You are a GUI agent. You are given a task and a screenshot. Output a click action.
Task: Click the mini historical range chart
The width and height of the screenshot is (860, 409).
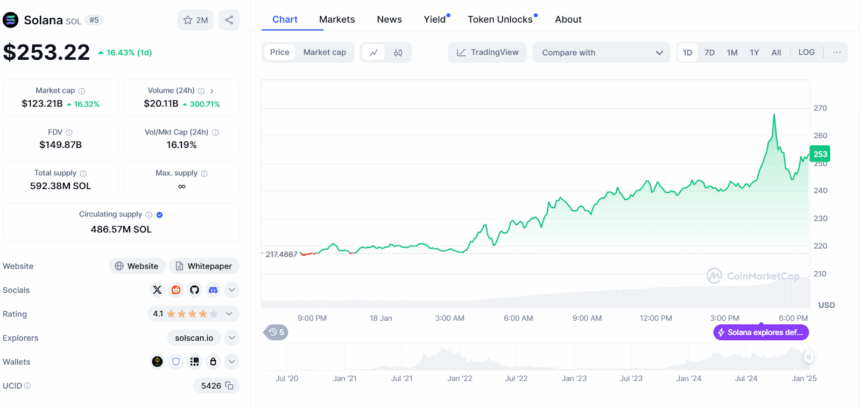535,357
